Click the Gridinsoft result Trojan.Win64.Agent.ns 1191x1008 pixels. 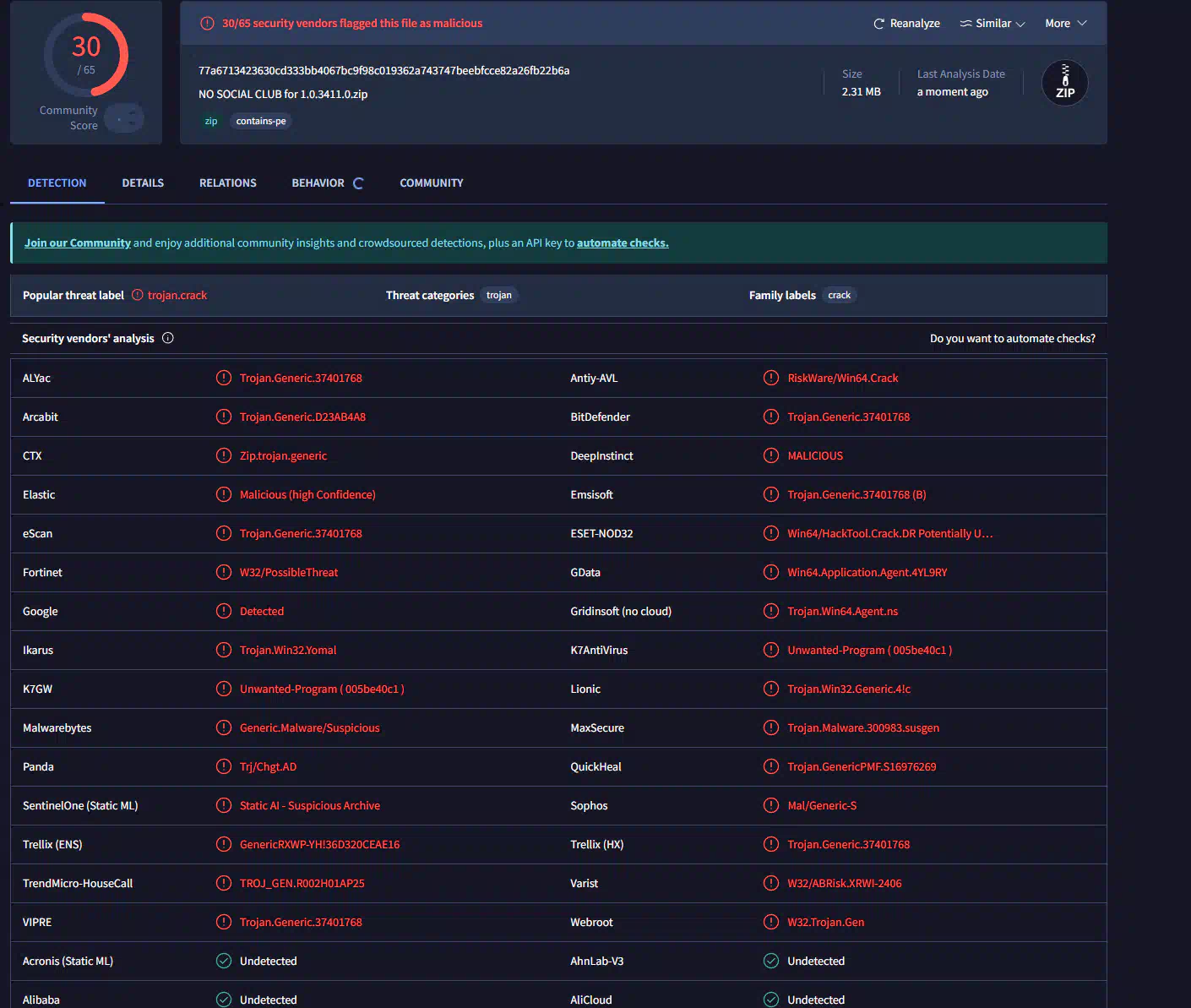coord(843,612)
